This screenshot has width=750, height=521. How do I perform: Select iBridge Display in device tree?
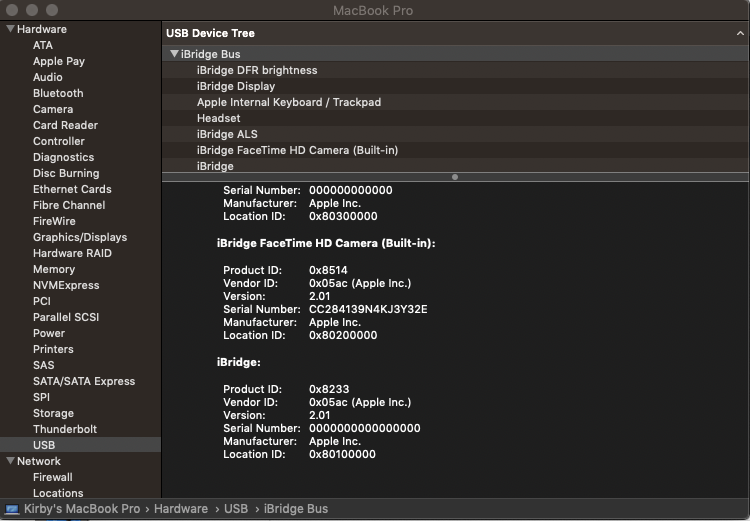tap(455, 86)
